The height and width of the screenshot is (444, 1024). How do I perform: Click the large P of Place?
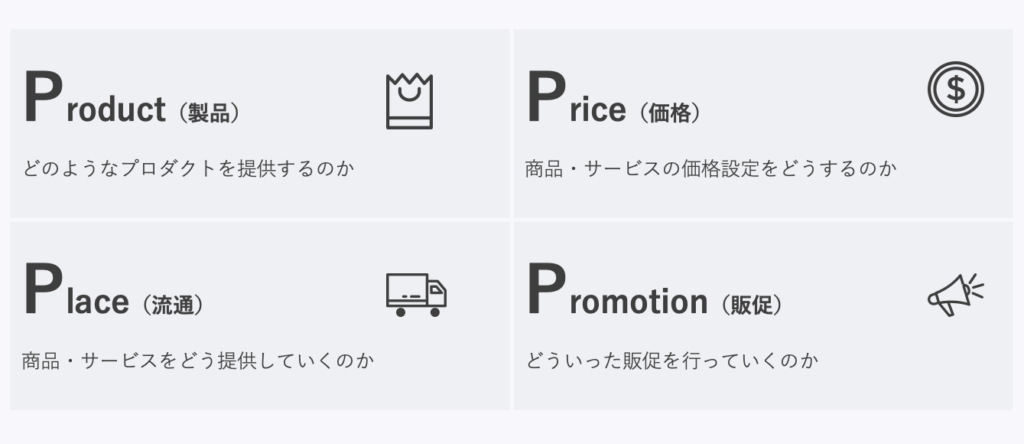coord(43,289)
